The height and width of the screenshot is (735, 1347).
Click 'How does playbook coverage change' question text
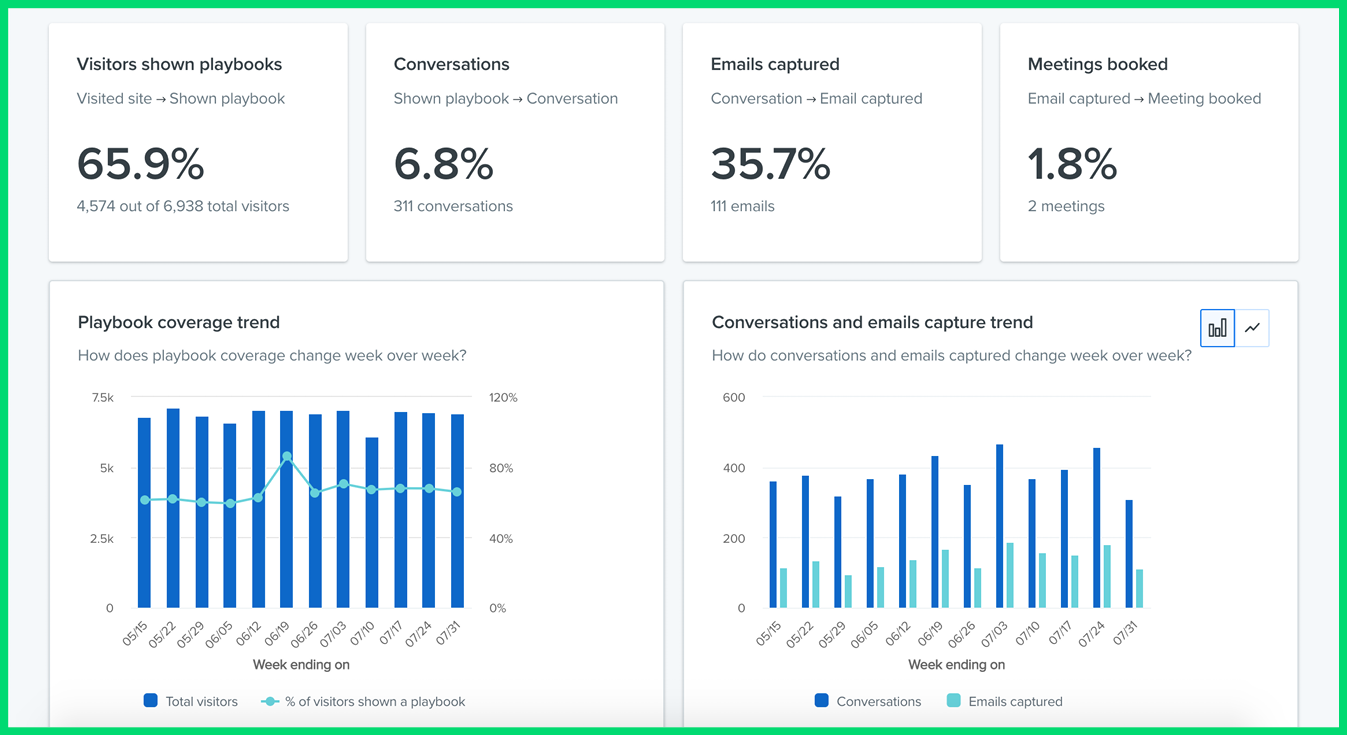[x=272, y=355]
